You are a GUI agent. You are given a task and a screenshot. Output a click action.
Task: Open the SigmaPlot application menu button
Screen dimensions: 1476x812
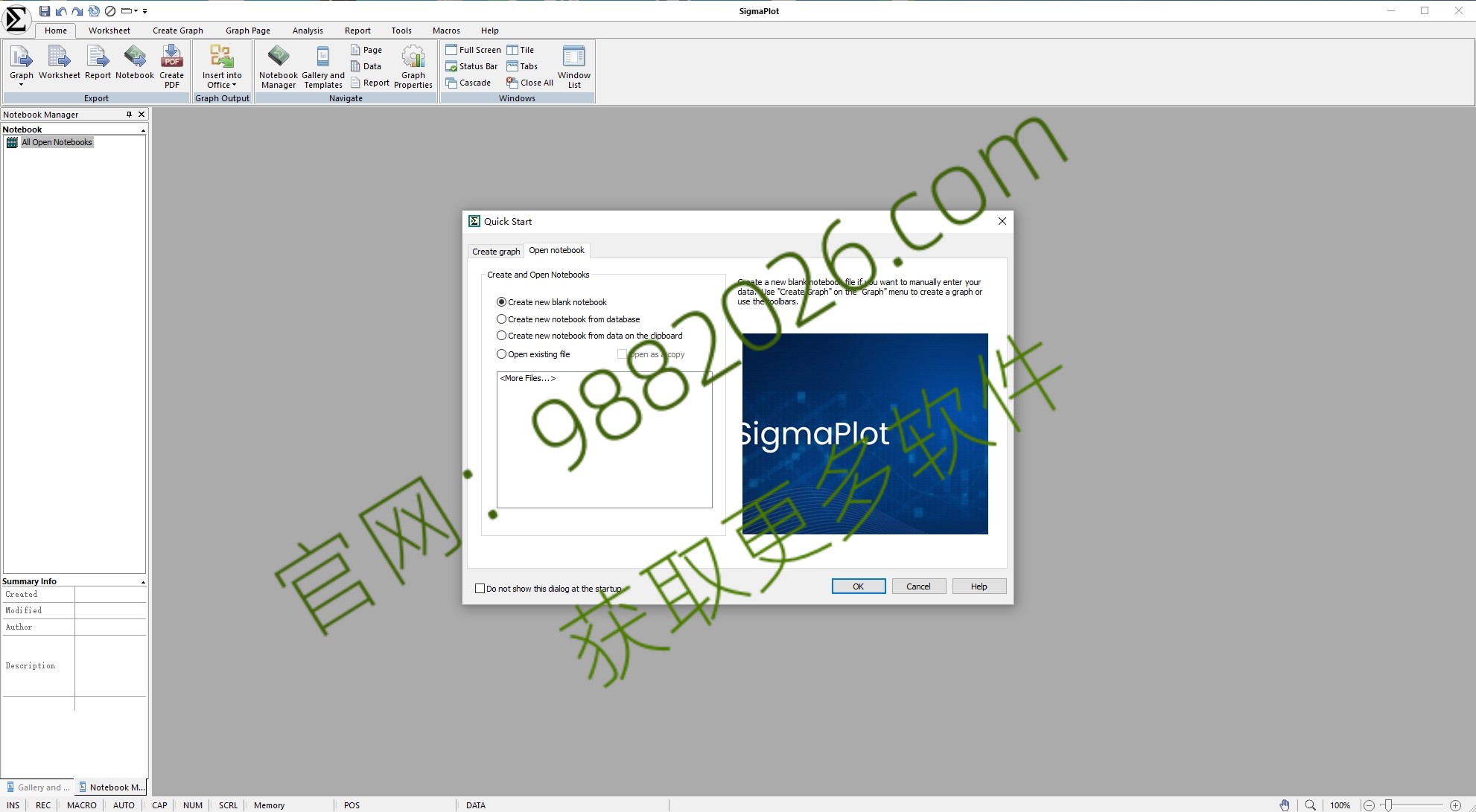pyautogui.click(x=16, y=19)
